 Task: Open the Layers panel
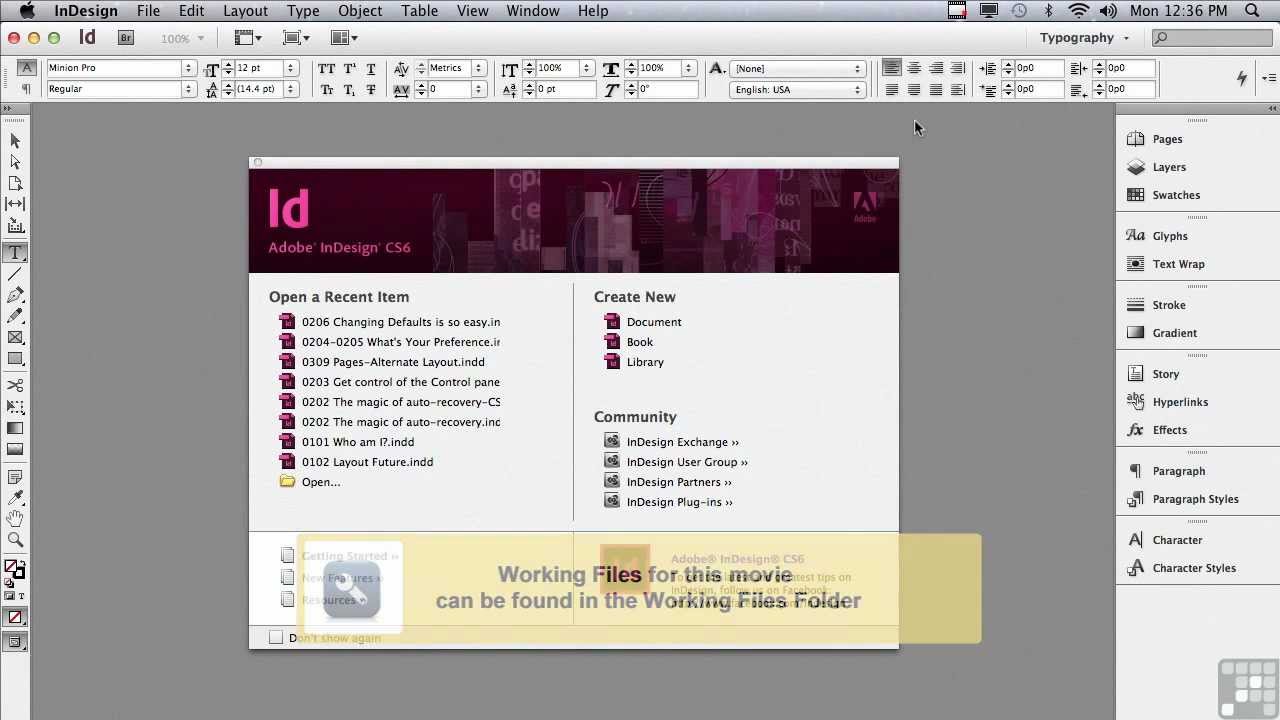point(1155,167)
